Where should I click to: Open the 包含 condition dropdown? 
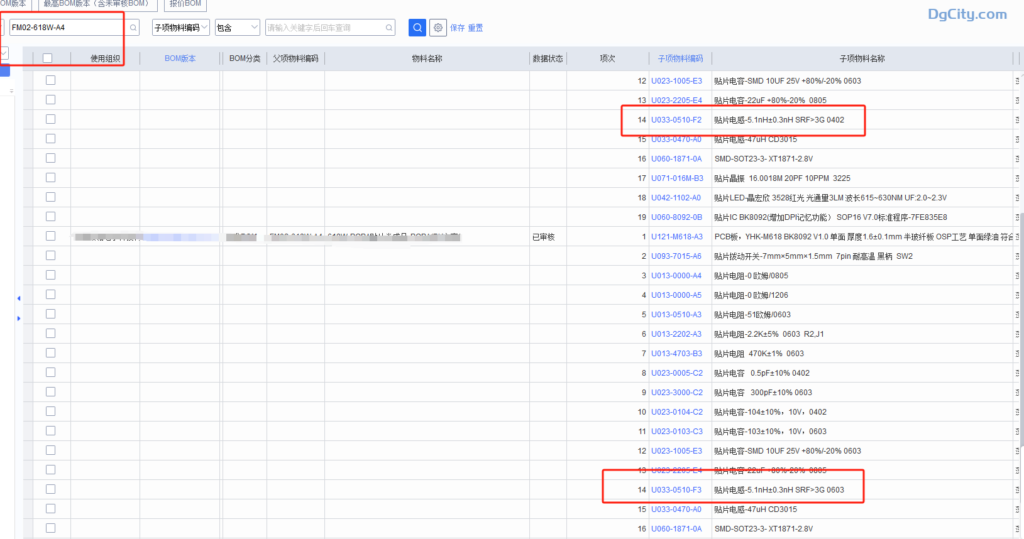pyautogui.click(x=237, y=28)
